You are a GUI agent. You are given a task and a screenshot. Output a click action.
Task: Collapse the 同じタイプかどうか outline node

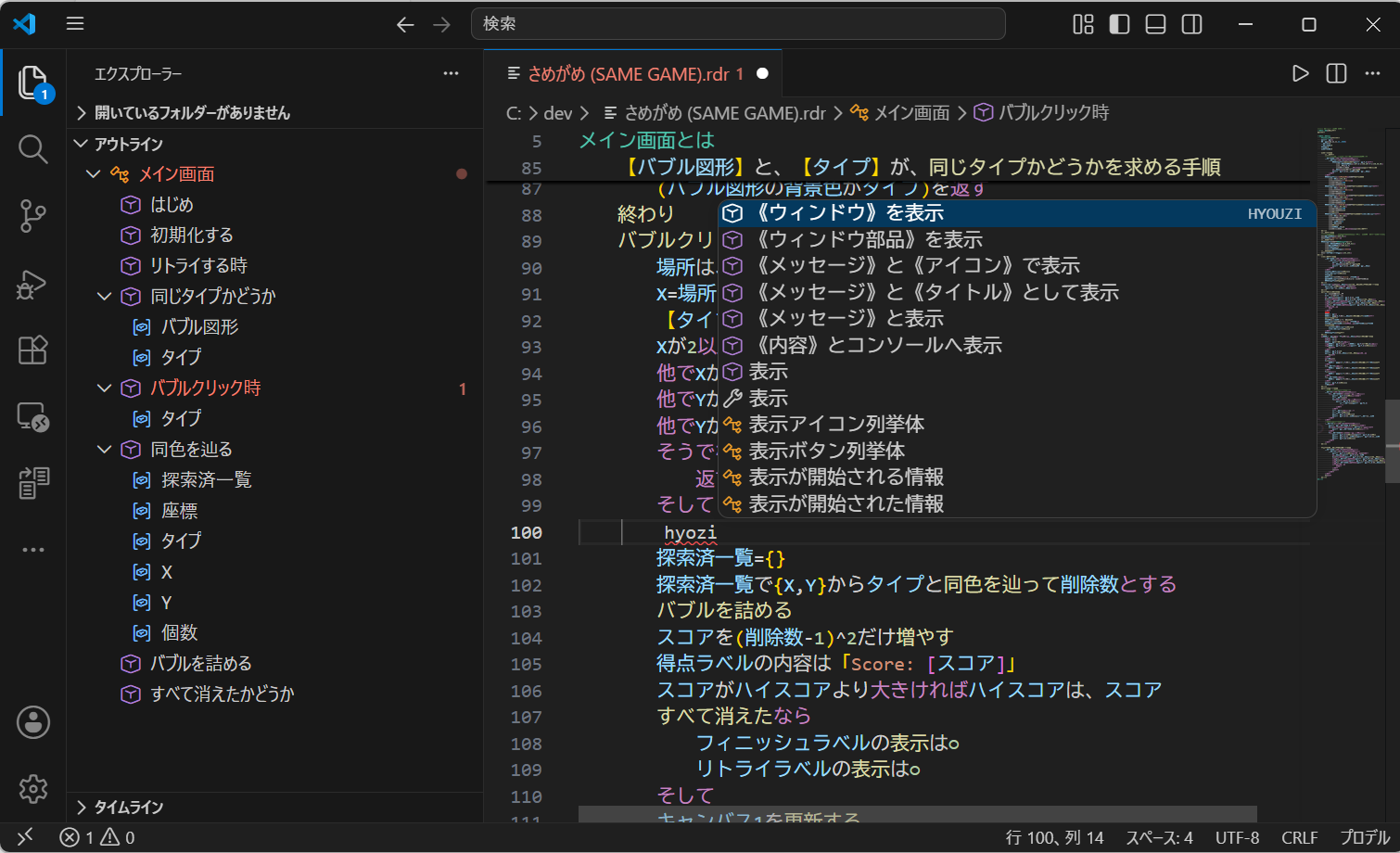tap(104, 296)
